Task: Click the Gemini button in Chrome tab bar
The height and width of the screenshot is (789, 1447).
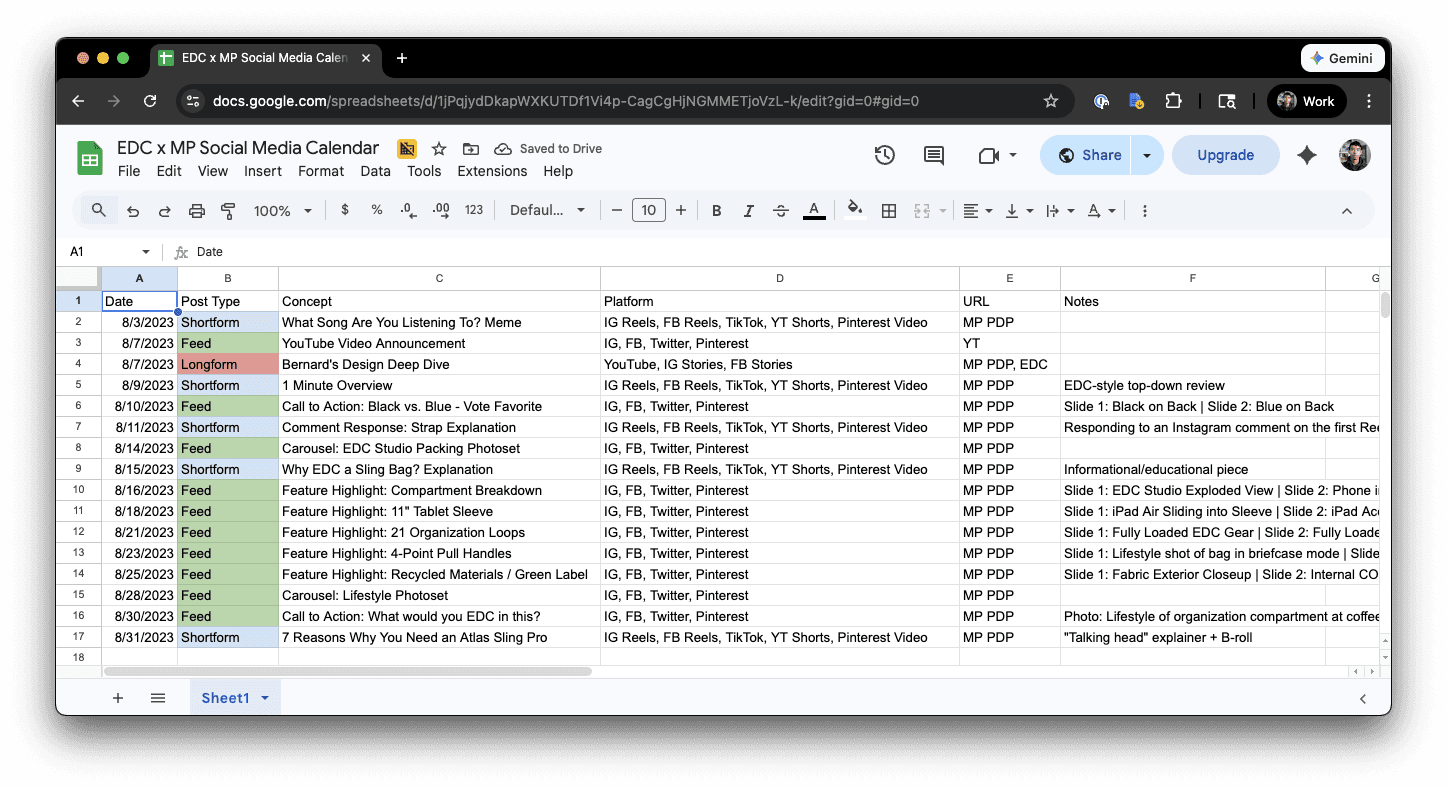Action: 1342,58
